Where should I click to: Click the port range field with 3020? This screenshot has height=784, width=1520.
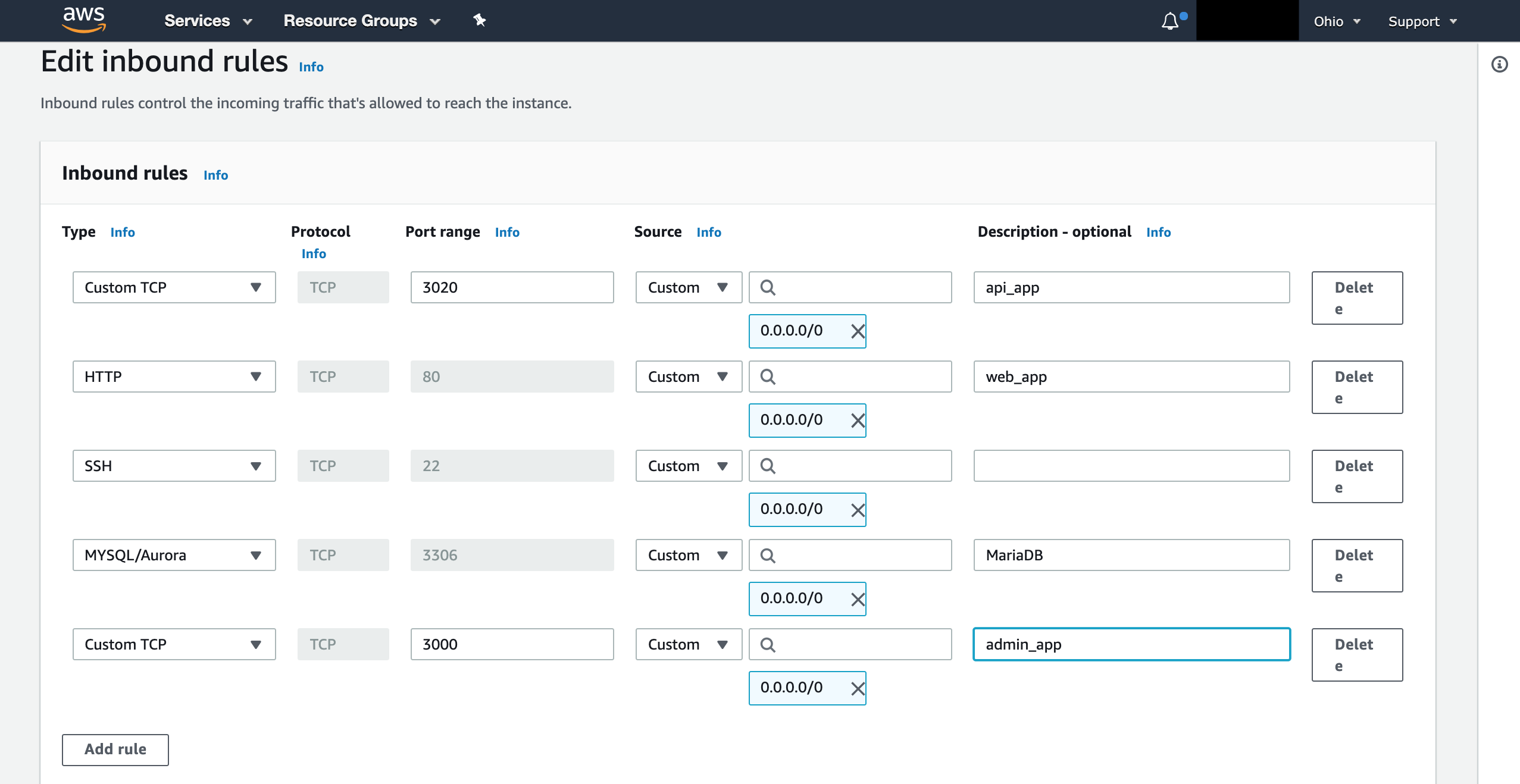(512, 287)
